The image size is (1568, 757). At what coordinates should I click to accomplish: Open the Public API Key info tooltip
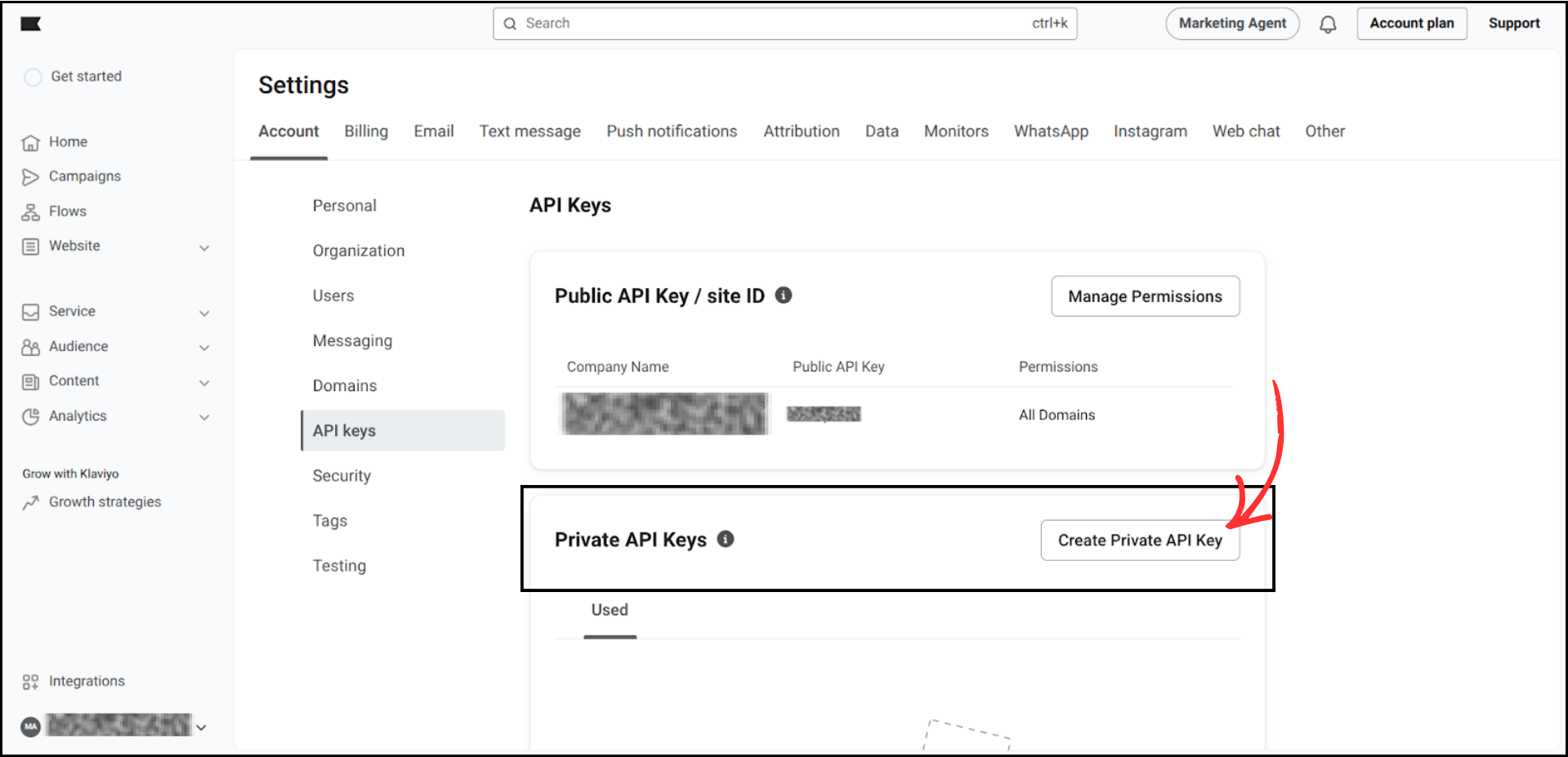[x=784, y=295]
